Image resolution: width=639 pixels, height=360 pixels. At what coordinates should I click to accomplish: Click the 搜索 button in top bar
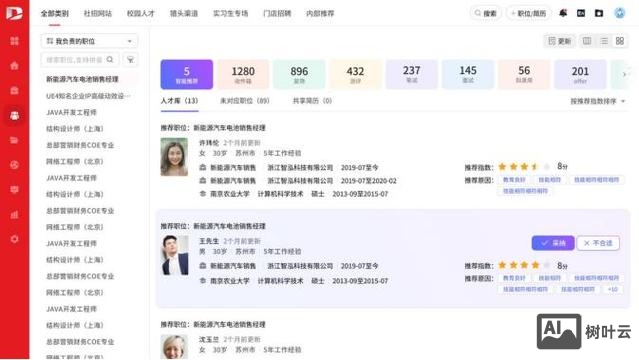coord(485,13)
